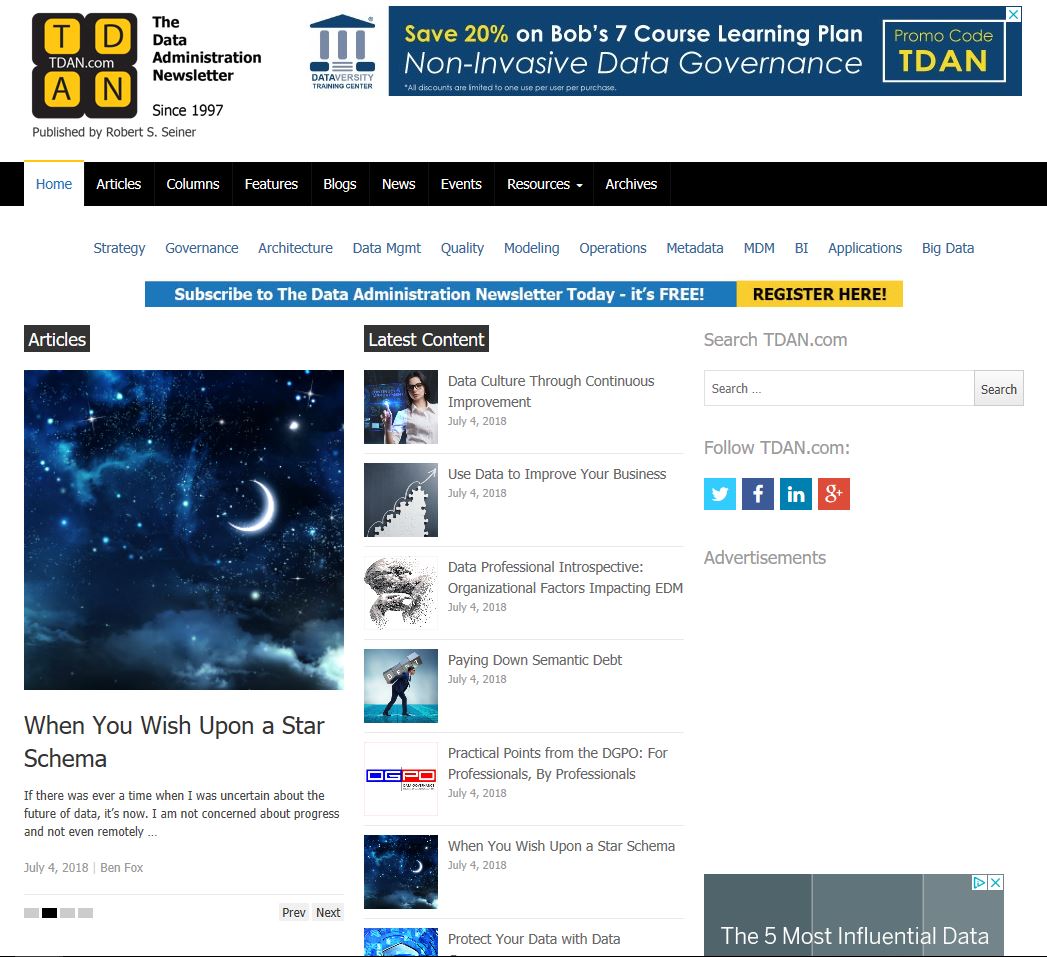The width and height of the screenshot is (1047, 957).
Task: Open Paying Down Semantic Debt article
Action: pyautogui.click(x=535, y=660)
